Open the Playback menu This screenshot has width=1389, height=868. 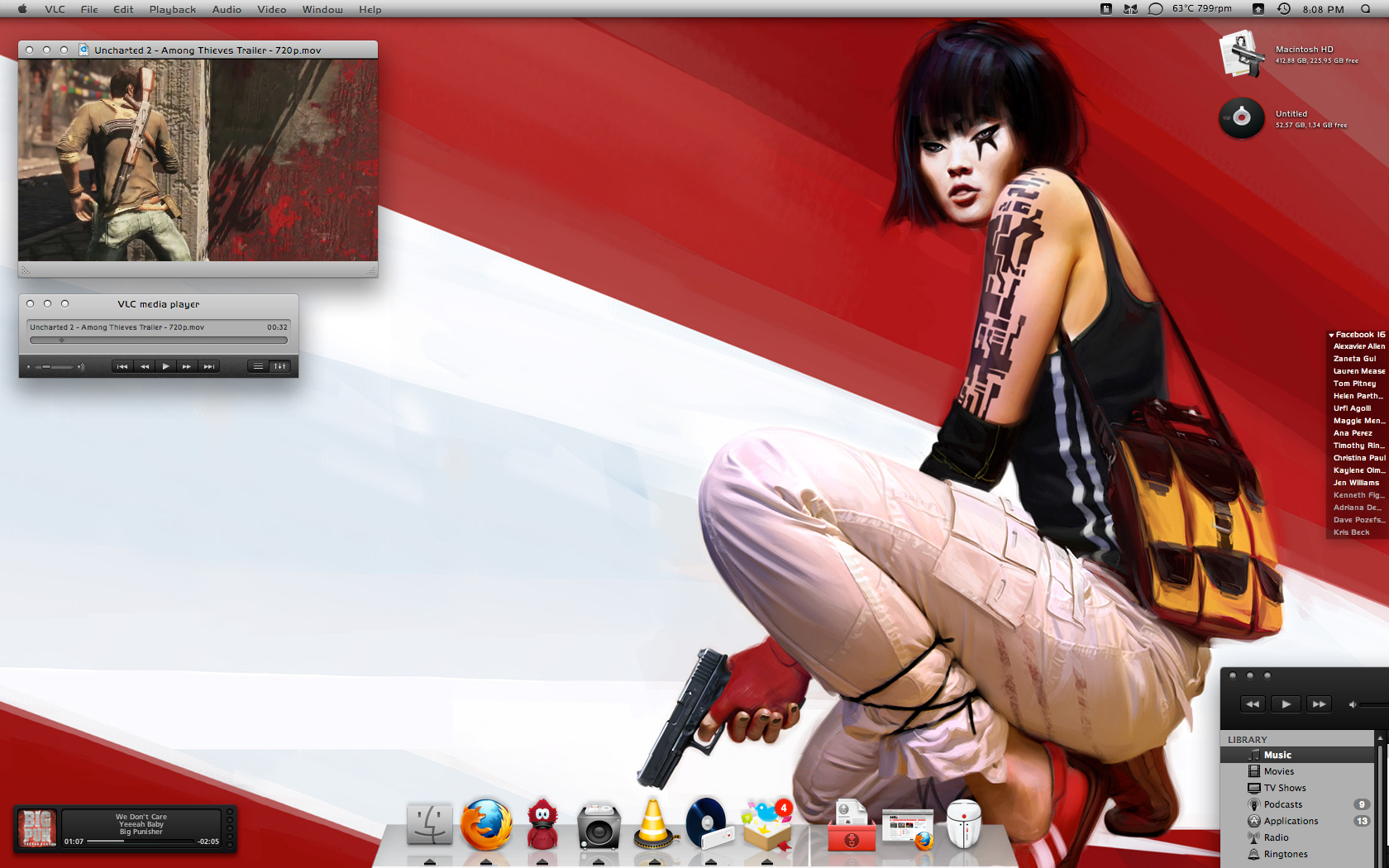pyautogui.click(x=172, y=9)
